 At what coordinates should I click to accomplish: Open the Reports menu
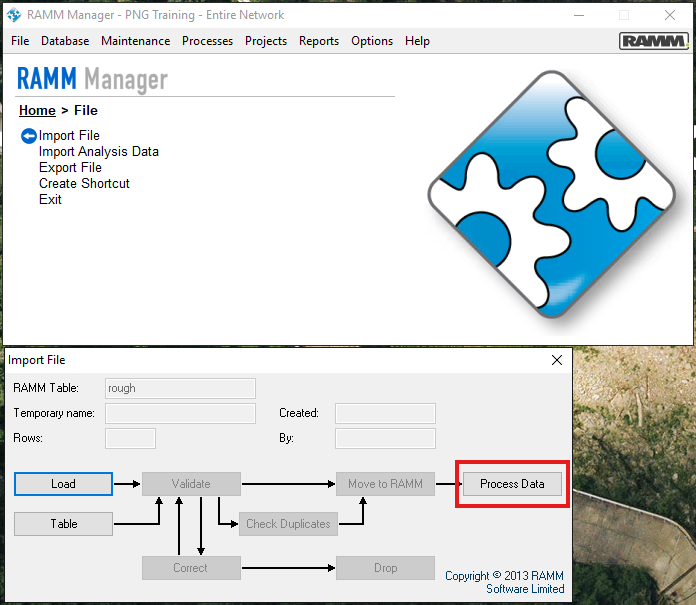(x=319, y=41)
